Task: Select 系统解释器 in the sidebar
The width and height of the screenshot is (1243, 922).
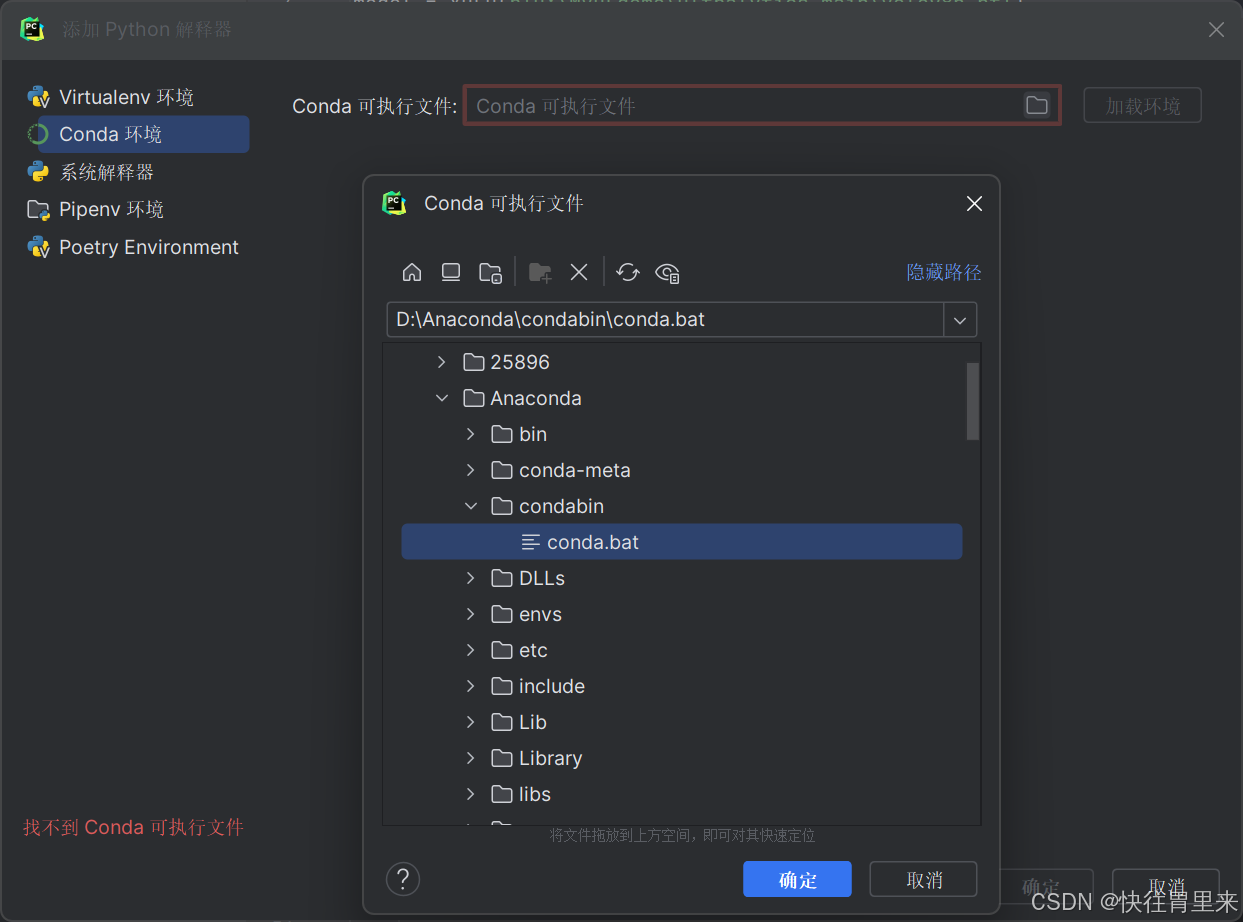Action: 107,172
